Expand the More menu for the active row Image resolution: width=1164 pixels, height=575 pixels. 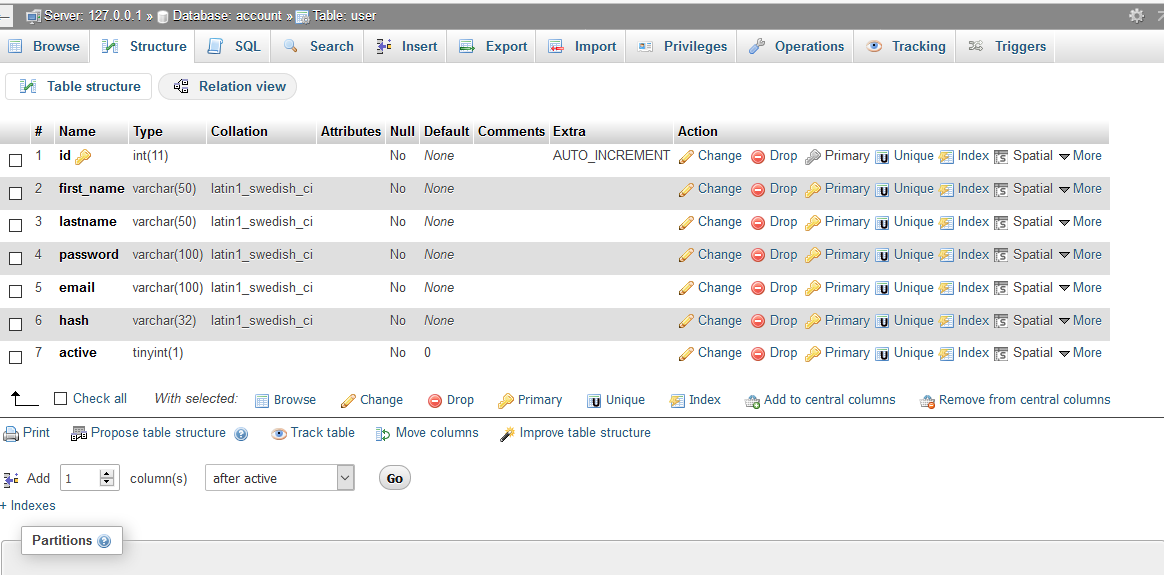point(1080,353)
